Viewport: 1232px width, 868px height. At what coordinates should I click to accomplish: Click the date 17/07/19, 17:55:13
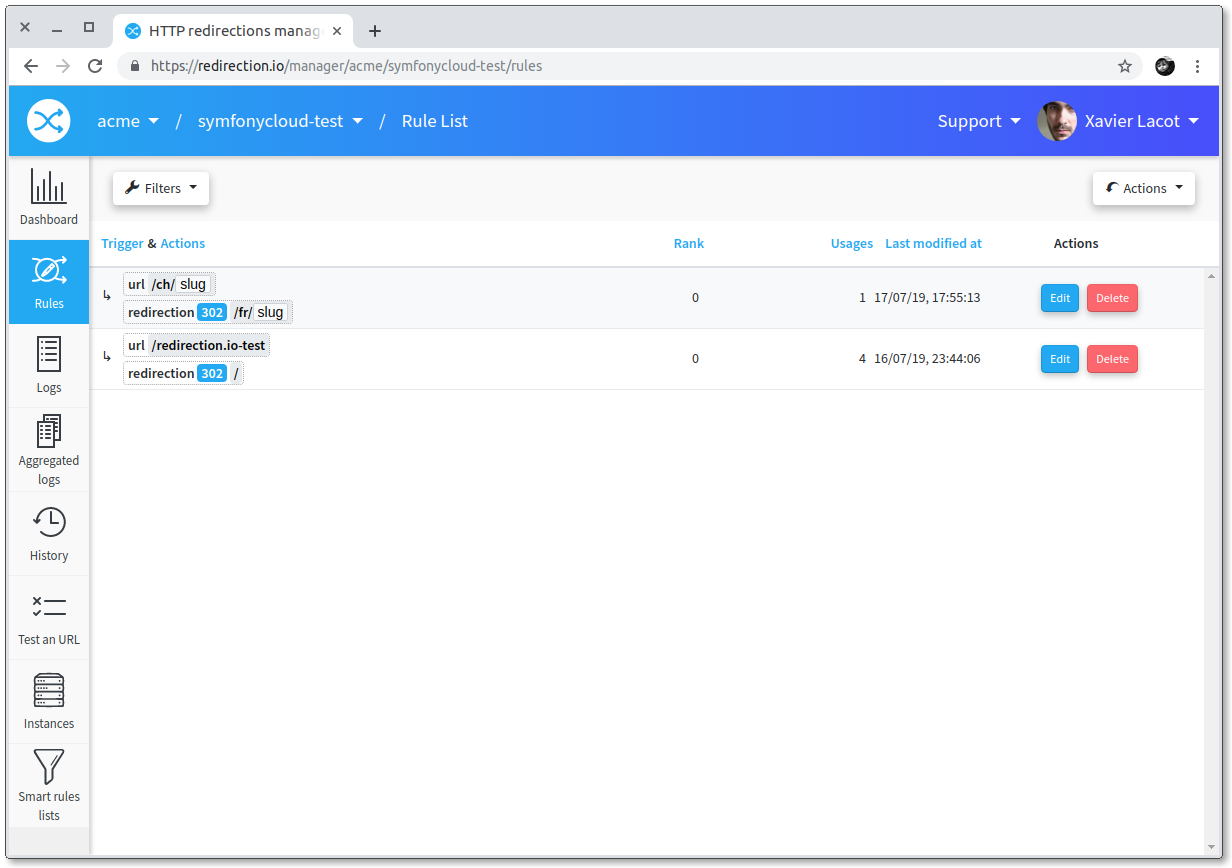(x=927, y=298)
